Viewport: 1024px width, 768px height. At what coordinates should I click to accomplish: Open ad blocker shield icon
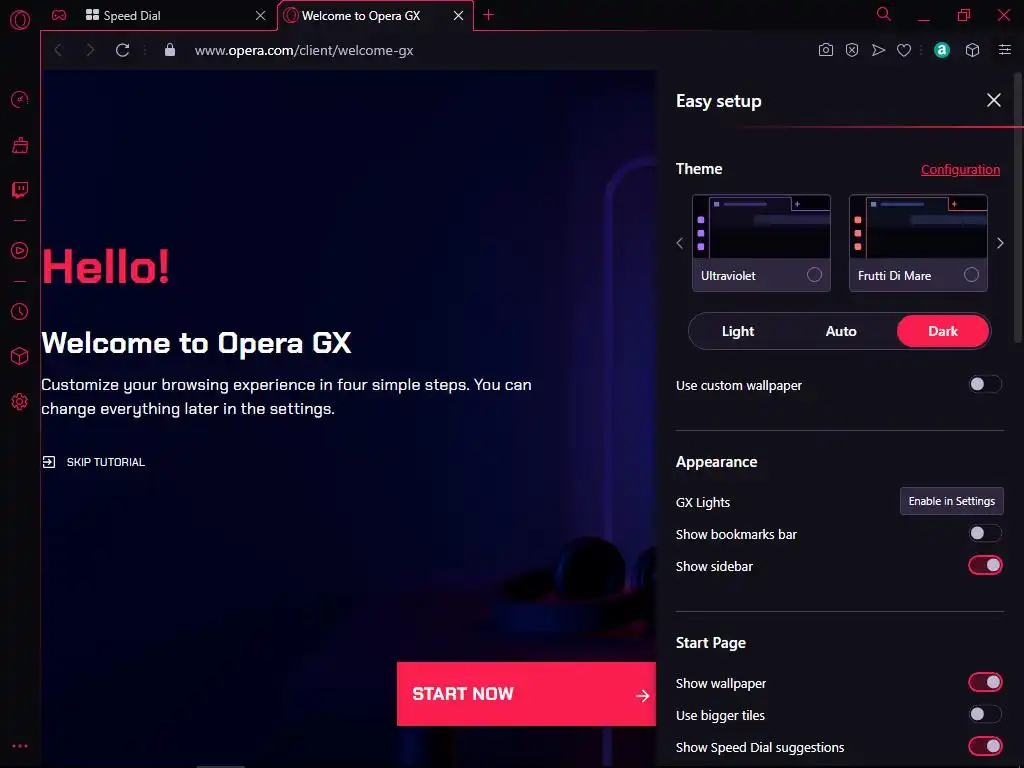(x=852, y=50)
